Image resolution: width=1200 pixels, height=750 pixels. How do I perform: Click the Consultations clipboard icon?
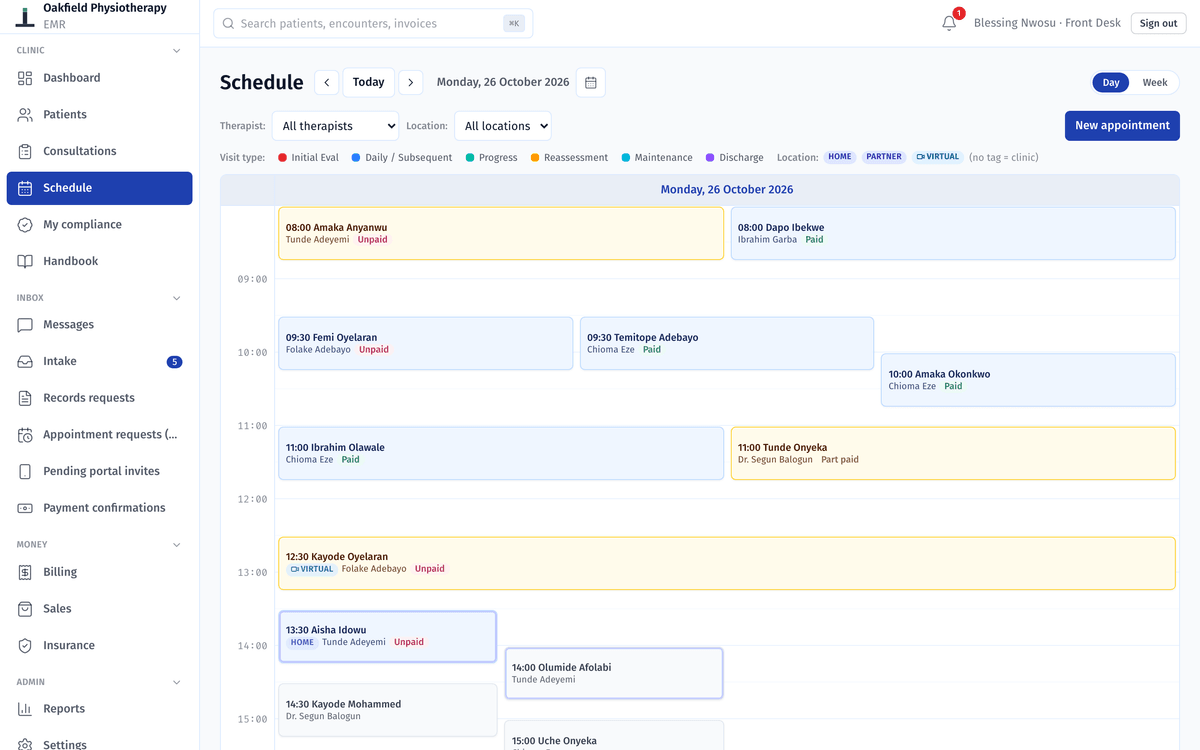(25, 151)
